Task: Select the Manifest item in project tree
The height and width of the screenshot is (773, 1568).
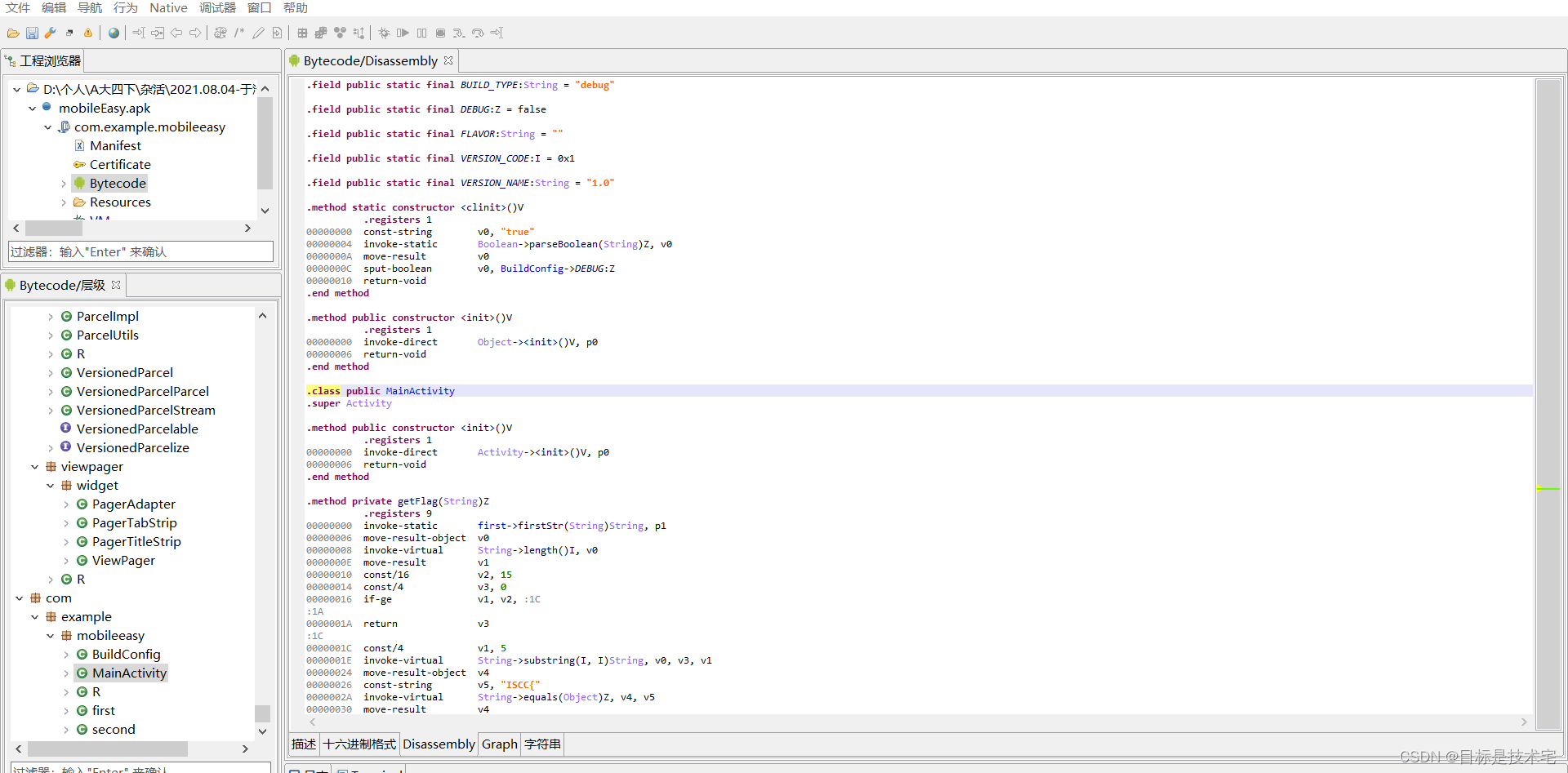Action: click(115, 146)
